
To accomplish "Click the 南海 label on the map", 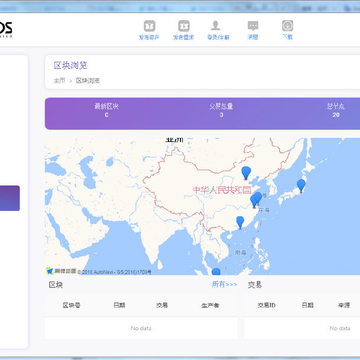I will tap(241, 252).
